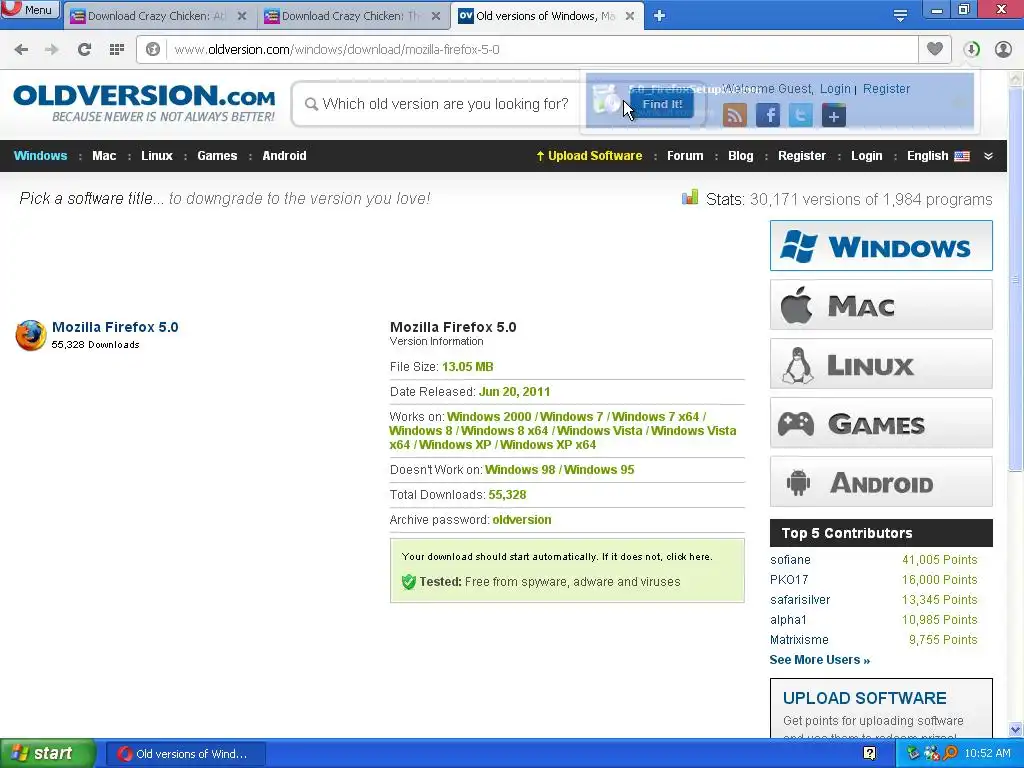Open the Windows item in the navigation bar
1024x768 pixels.
(40, 156)
